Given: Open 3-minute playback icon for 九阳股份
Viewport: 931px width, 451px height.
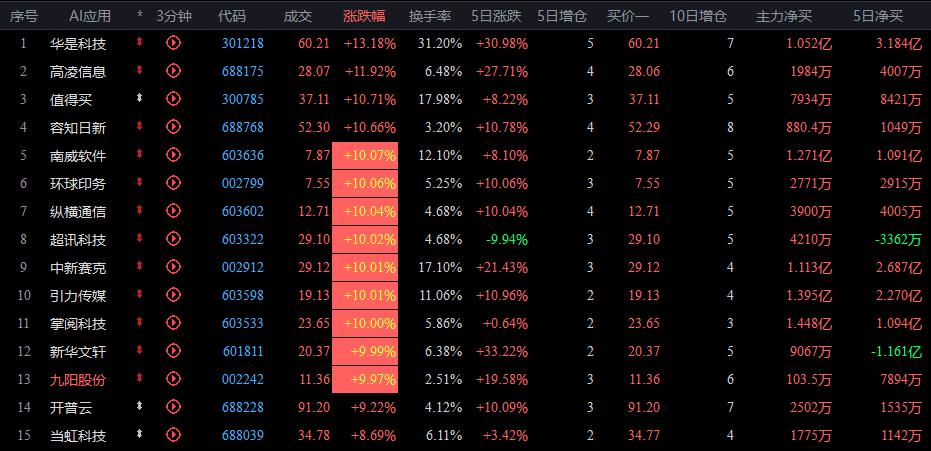Looking at the screenshot, I should [x=173, y=379].
